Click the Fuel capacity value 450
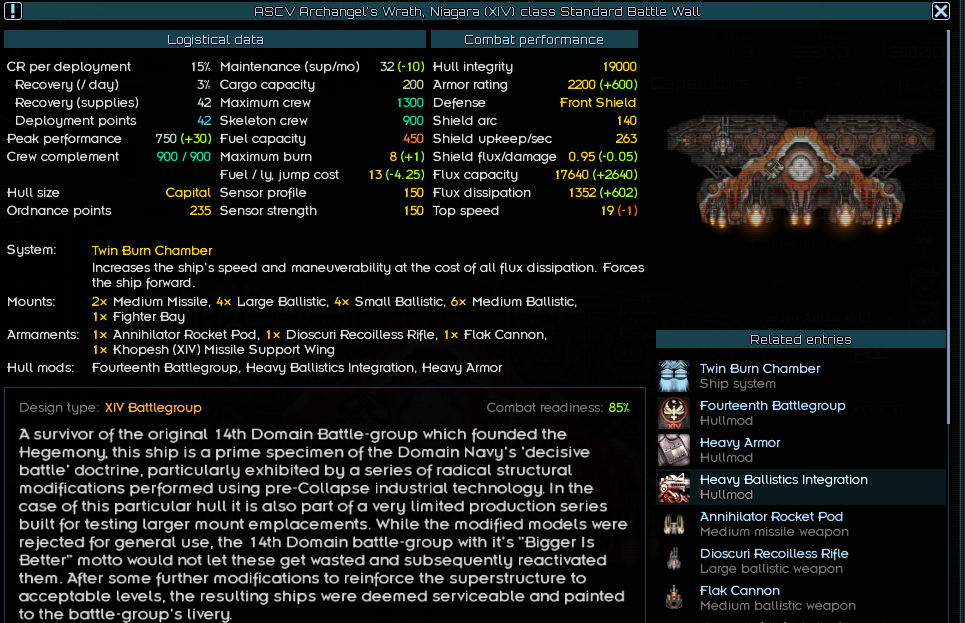The height and width of the screenshot is (623, 965). point(413,139)
